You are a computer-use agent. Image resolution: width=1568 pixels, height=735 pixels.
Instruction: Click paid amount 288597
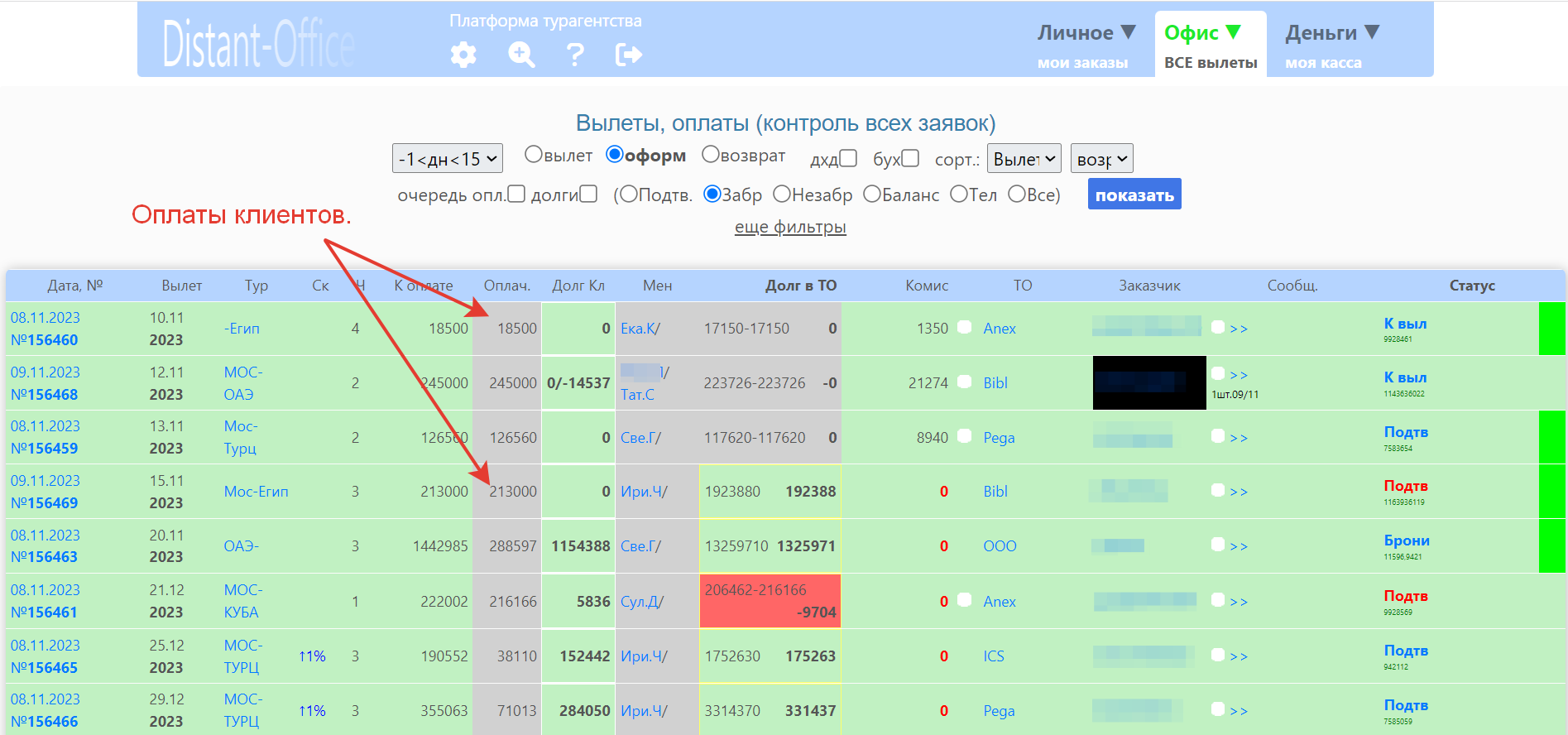tap(512, 546)
